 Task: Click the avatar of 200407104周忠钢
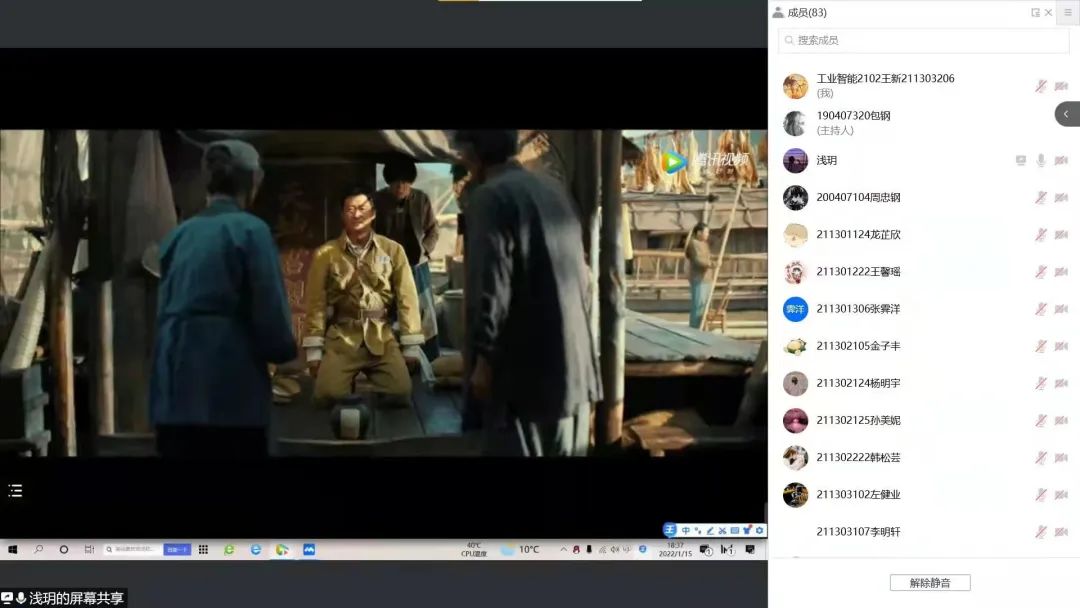point(796,198)
